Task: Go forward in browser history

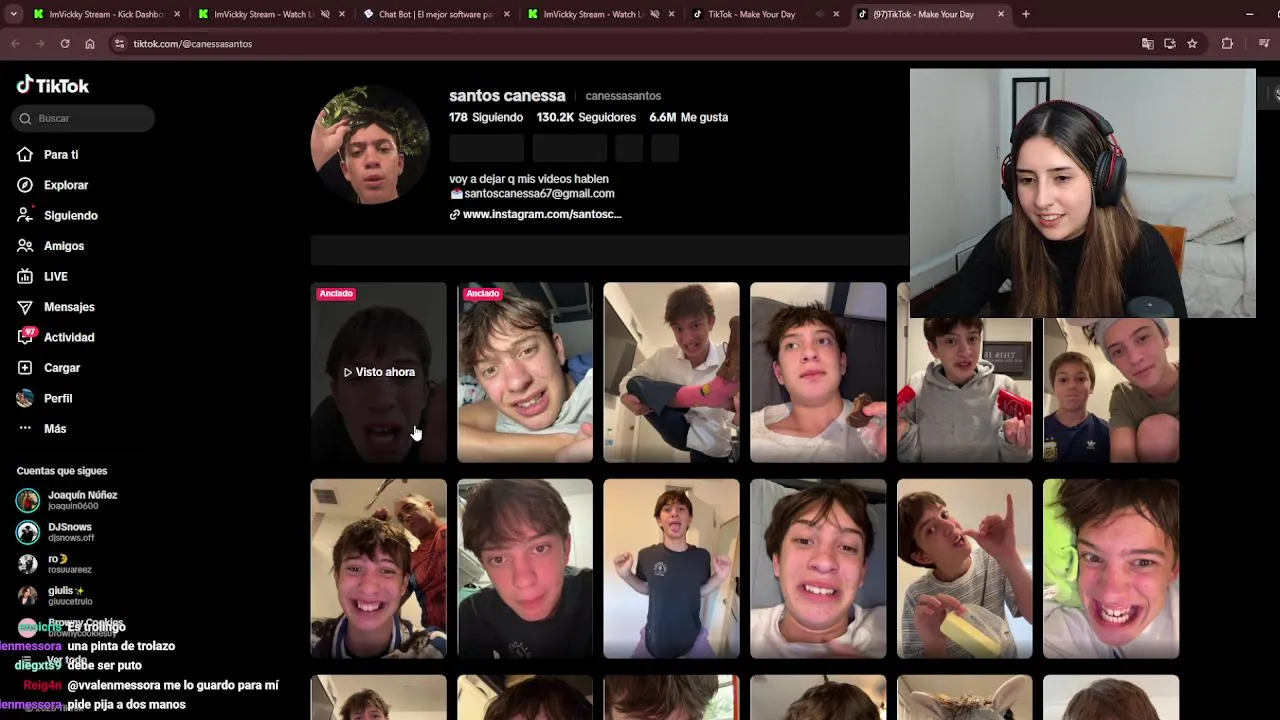Action: pos(40,44)
